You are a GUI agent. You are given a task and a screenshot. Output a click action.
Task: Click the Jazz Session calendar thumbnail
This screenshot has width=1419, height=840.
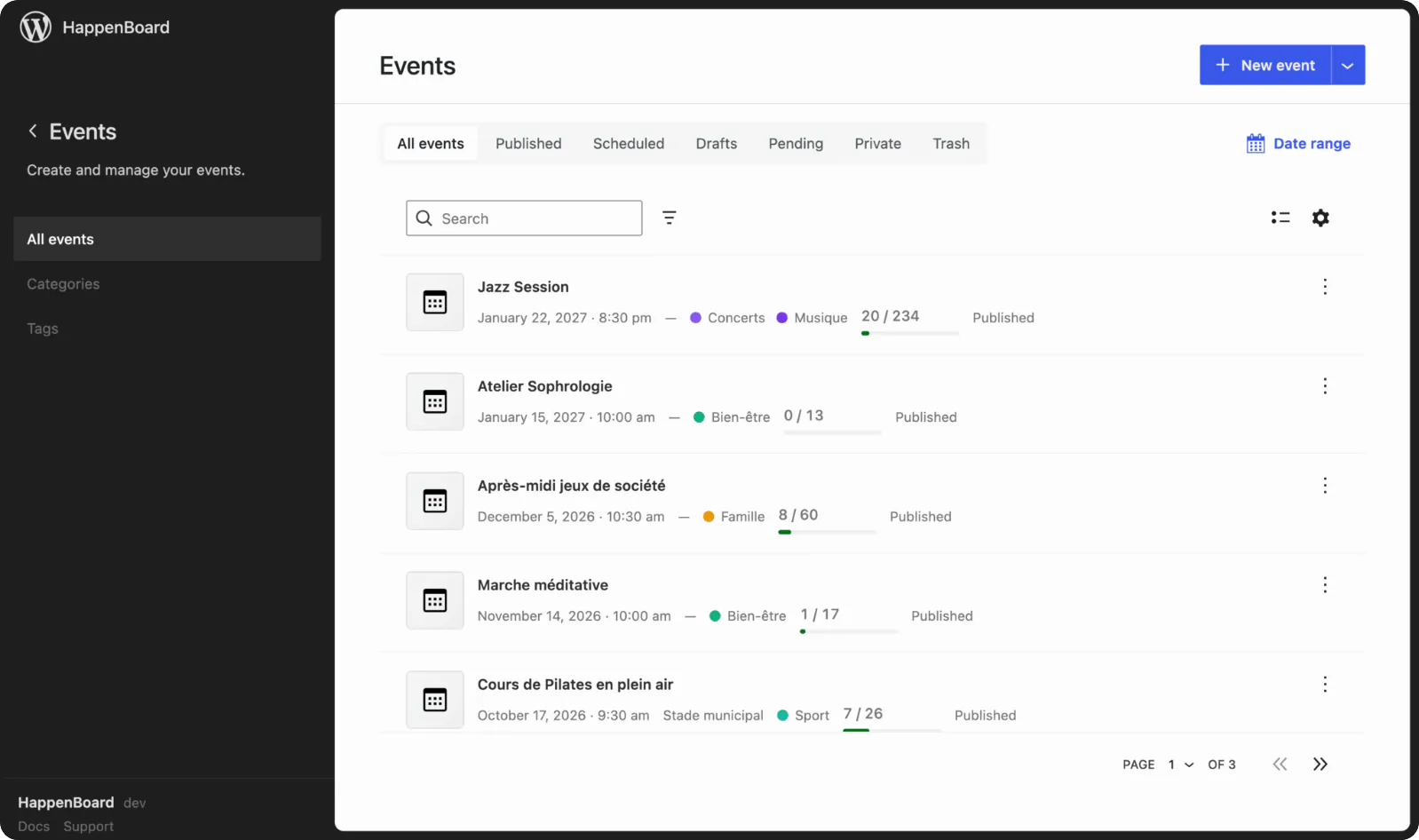[x=435, y=302]
